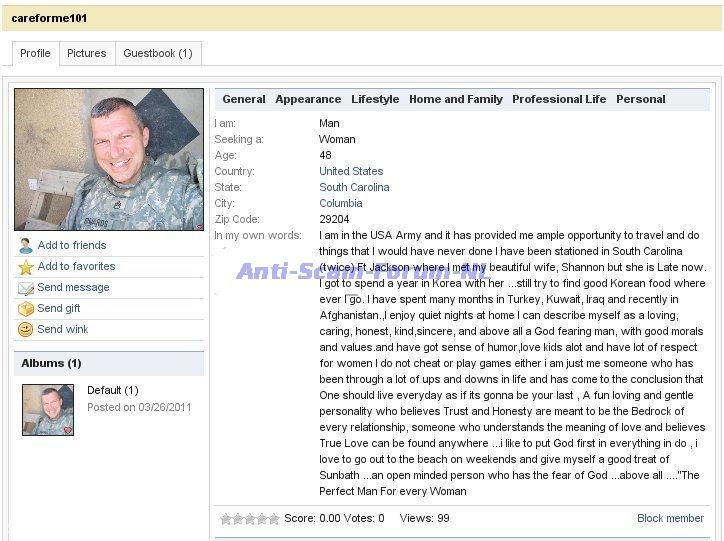Click the Send message envelope icon
This screenshot has width=724, height=541.
pos(26,288)
